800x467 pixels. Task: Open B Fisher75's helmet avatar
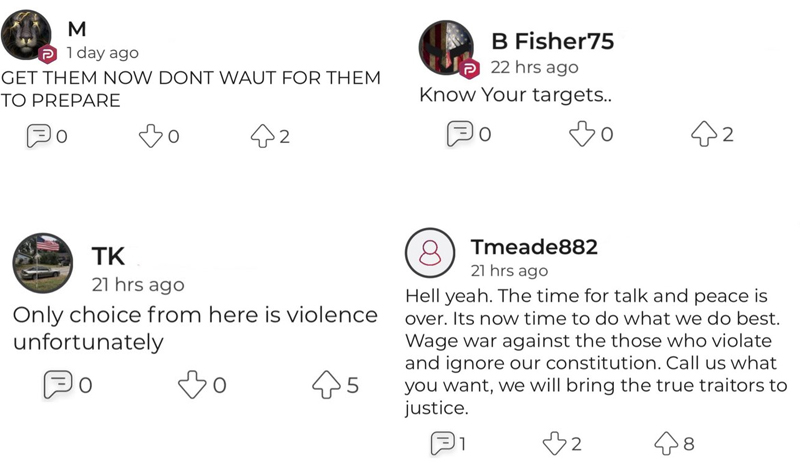point(446,47)
